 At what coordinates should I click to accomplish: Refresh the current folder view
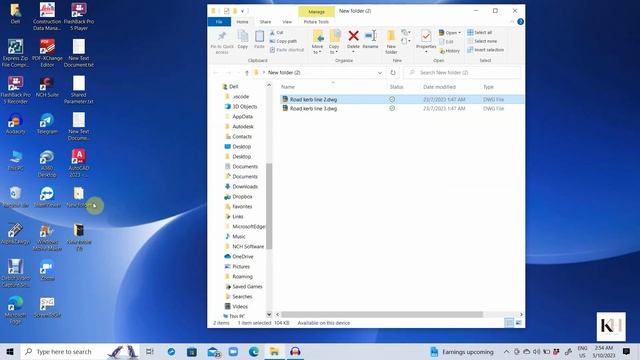[393, 73]
